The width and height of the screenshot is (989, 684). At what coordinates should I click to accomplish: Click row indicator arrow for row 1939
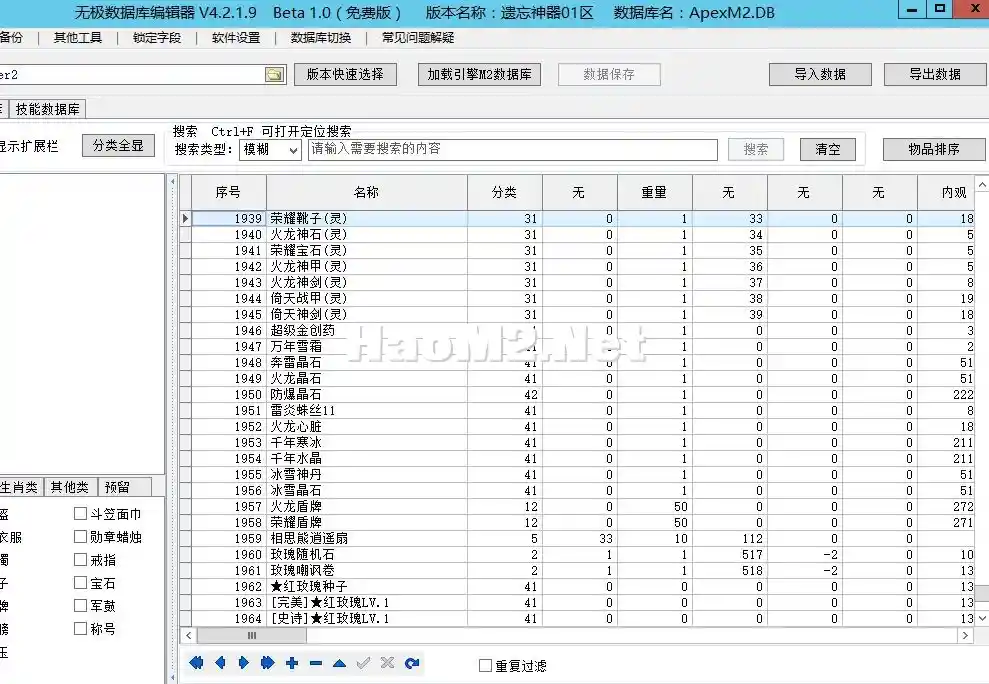click(x=185, y=218)
